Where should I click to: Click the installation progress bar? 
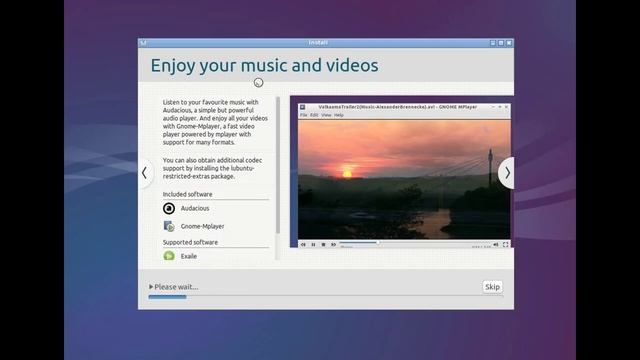(325, 297)
